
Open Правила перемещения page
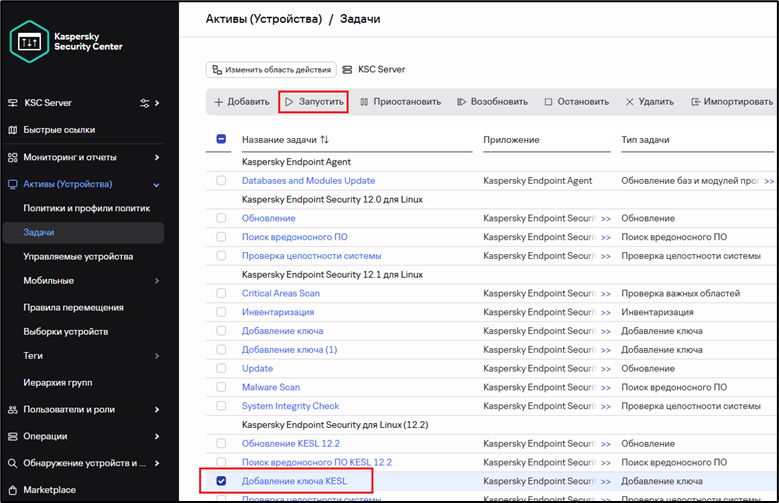(x=74, y=308)
